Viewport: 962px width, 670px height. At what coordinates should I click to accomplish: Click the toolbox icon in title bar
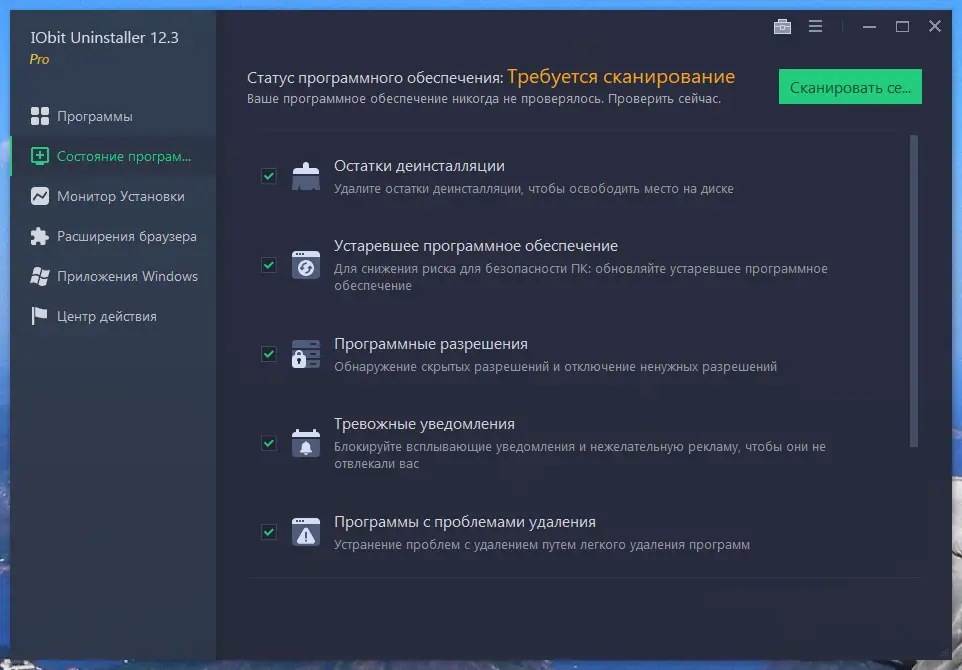point(781,26)
